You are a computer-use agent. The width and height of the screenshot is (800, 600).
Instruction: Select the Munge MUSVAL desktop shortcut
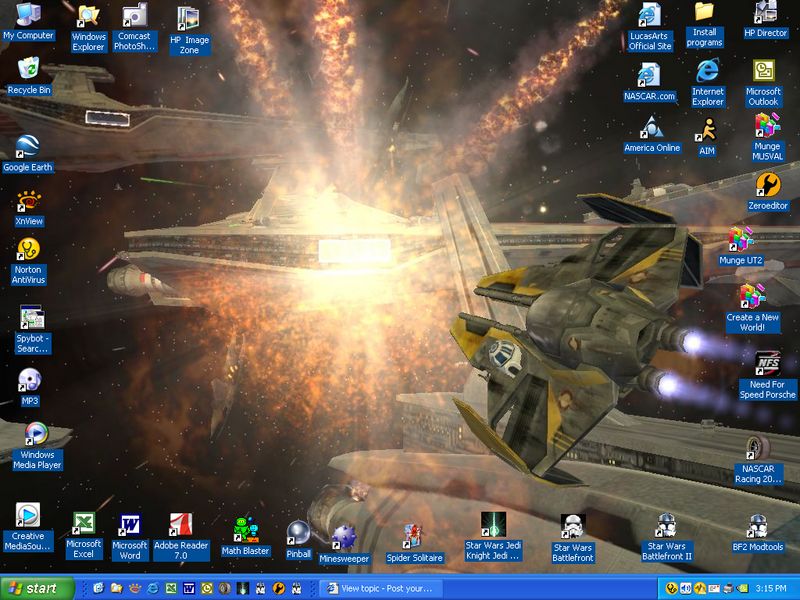[x=767, y=137]
